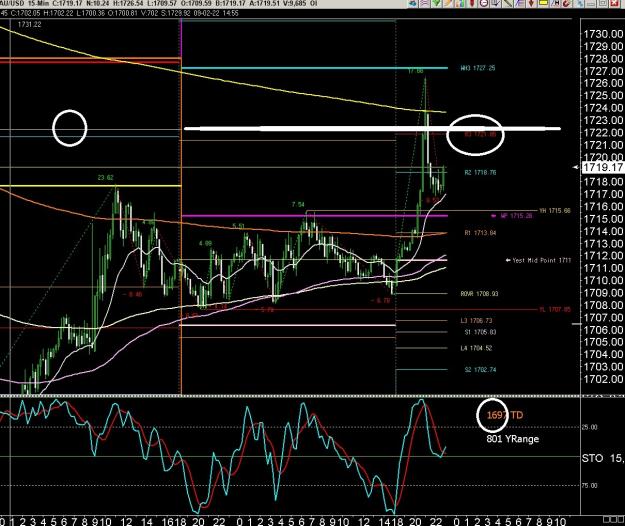Select the cyan WH3 horizontal line
Image resolution: width=625 pixels, height=526 pixels.
coord(314,68)
